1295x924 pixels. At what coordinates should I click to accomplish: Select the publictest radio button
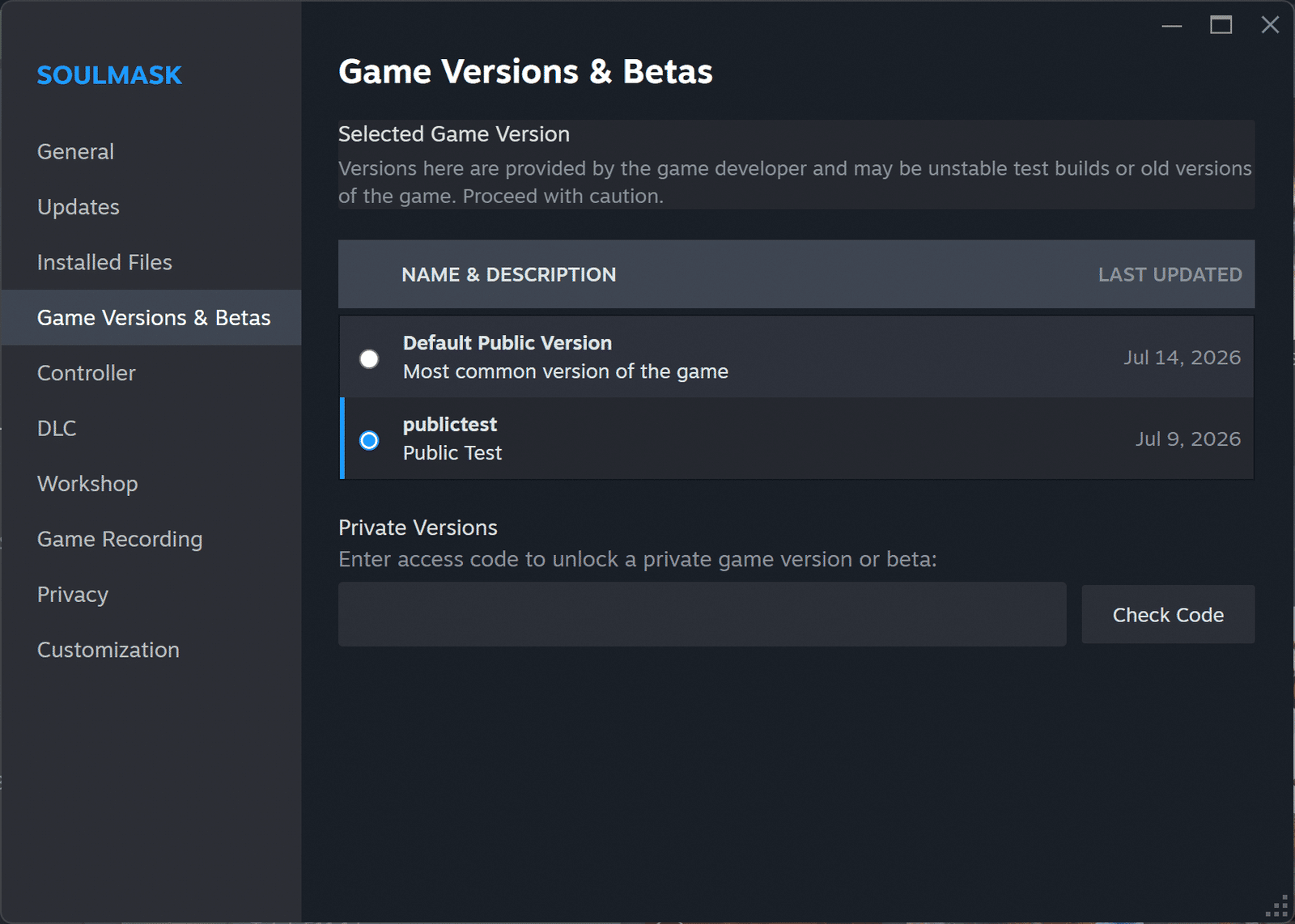pos(369,440)
